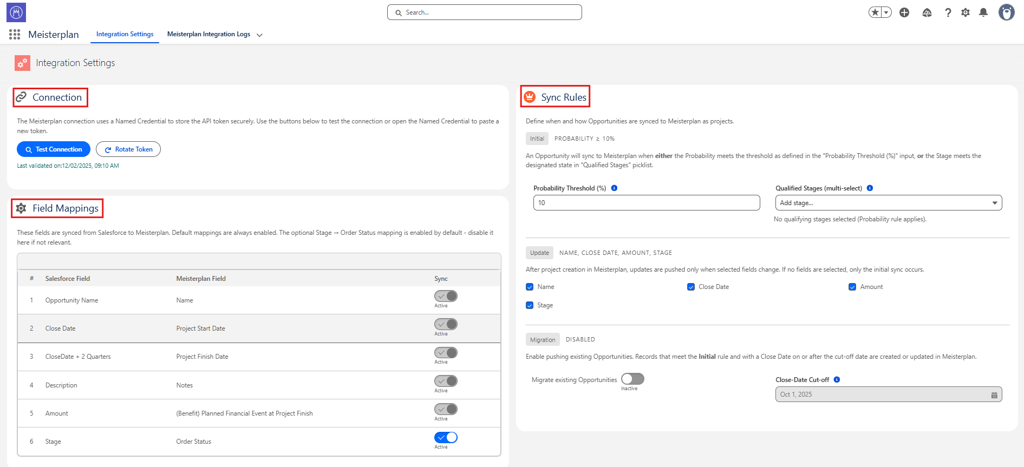Viewport: 1024px width, 467px height.
Task: Click the Favorites star icon
Action: [874, 12]
